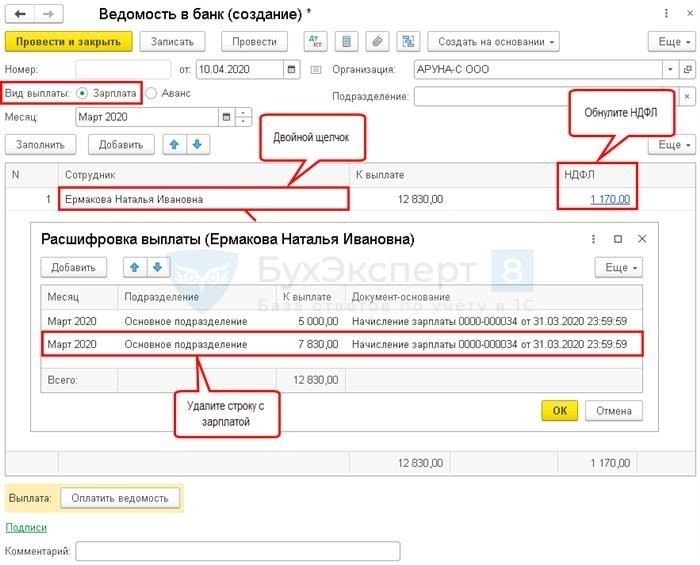Clear the Подразделение field
700x565 pixels.
[688, 96]
